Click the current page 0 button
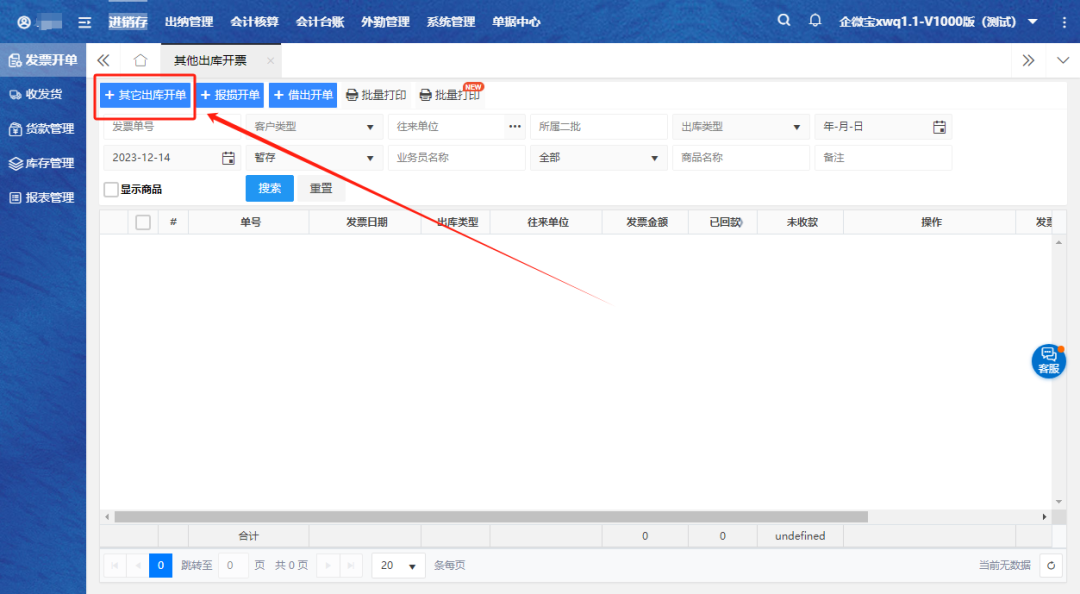The height and width of the screenshot is (594, 1080). tap(160, 566)
